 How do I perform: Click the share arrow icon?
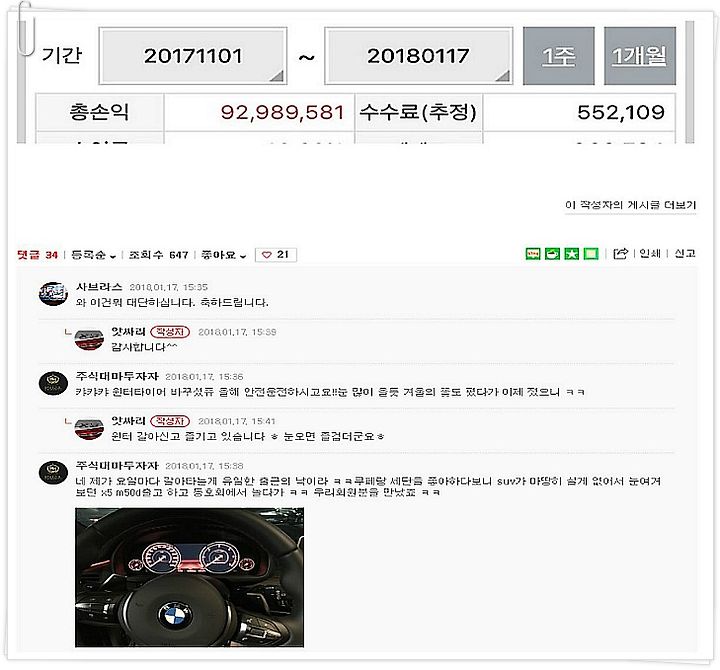pyautogui.click(x=620, y=253)
